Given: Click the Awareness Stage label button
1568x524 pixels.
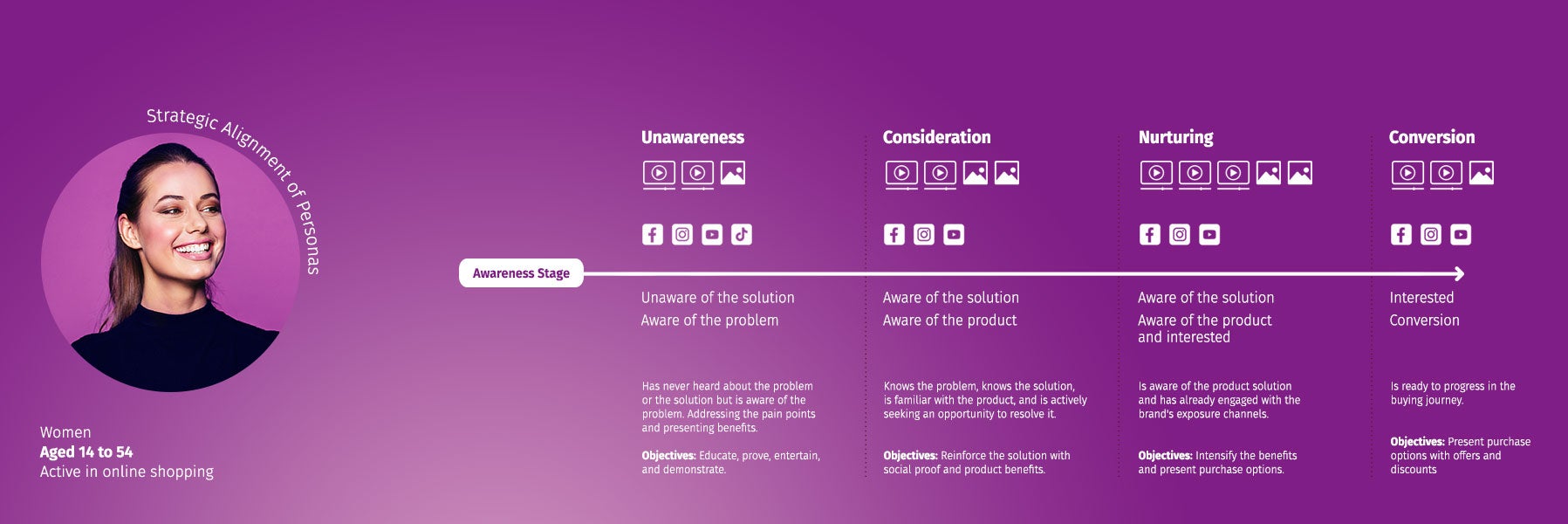Looking at the screenshot, I should click(521, 273).
